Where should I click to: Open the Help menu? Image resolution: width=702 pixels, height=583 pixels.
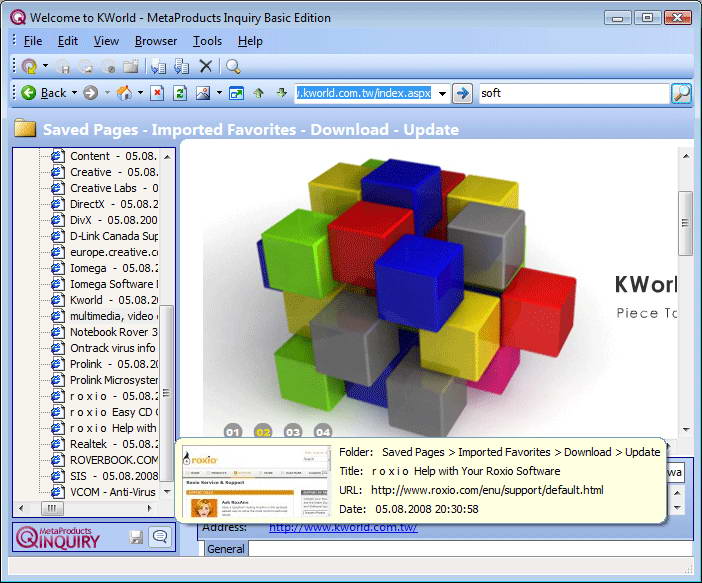[x=250, y=41]
